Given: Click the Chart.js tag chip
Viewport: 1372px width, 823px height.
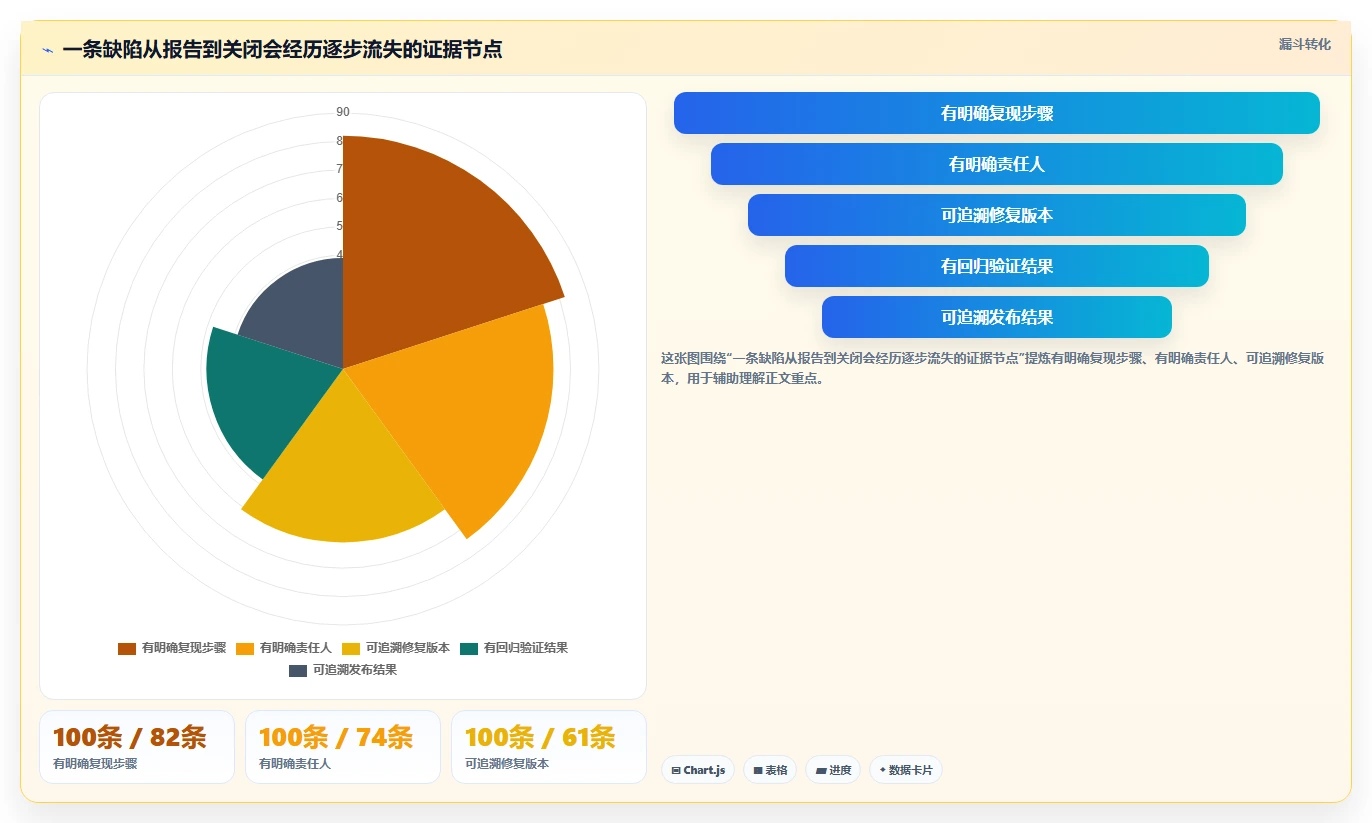Looking at the screenshot, I should click(698, 770).
